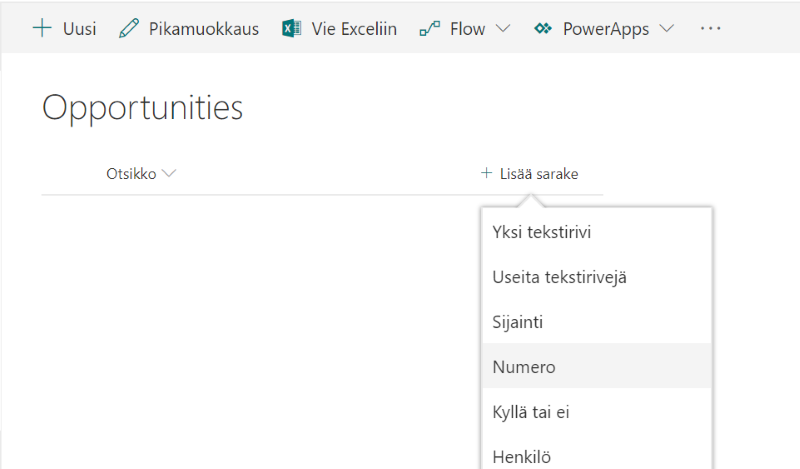Expand the PowerApps dropdown chevron
This screenshot has height=469, width=800.
pos(667,29)
